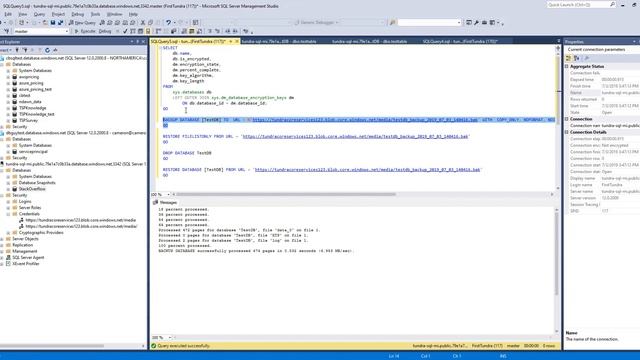
Task: Click the New Query toolbar button
Action: 82,22
